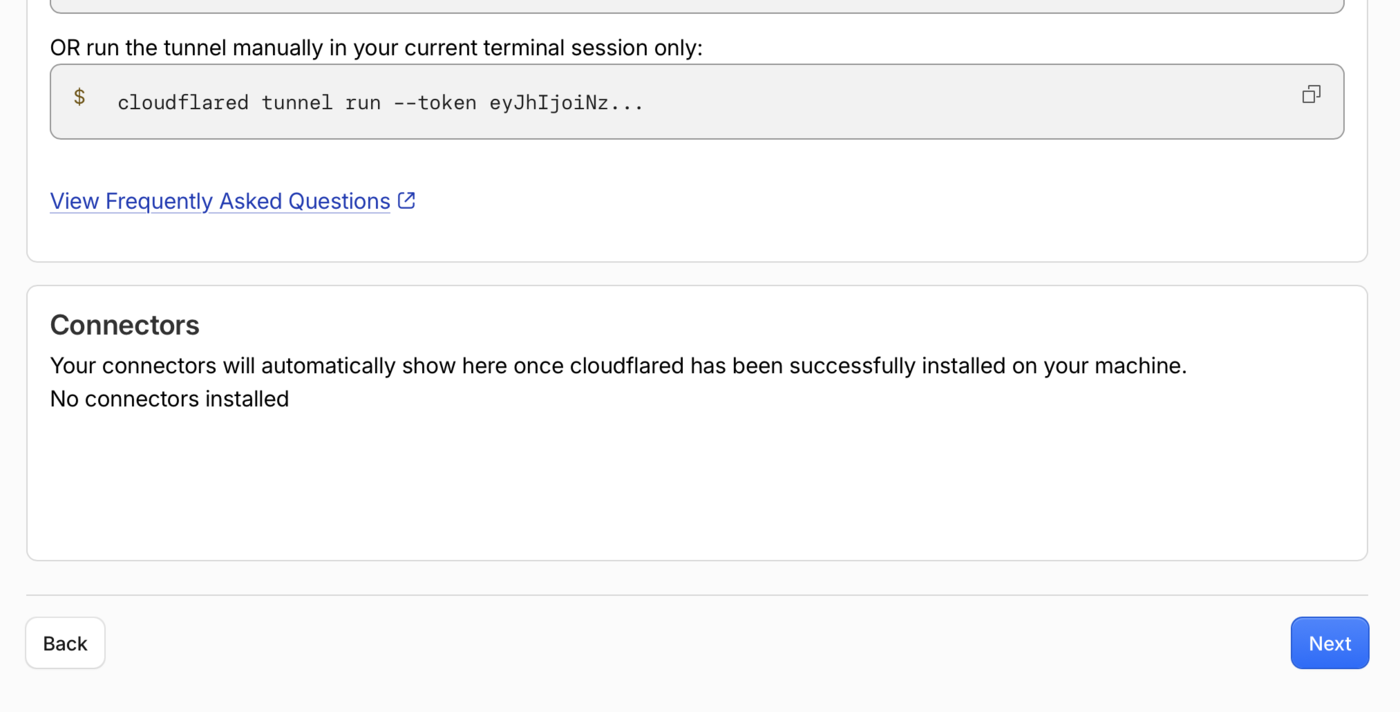Return with the Back button

click(65, 643)
